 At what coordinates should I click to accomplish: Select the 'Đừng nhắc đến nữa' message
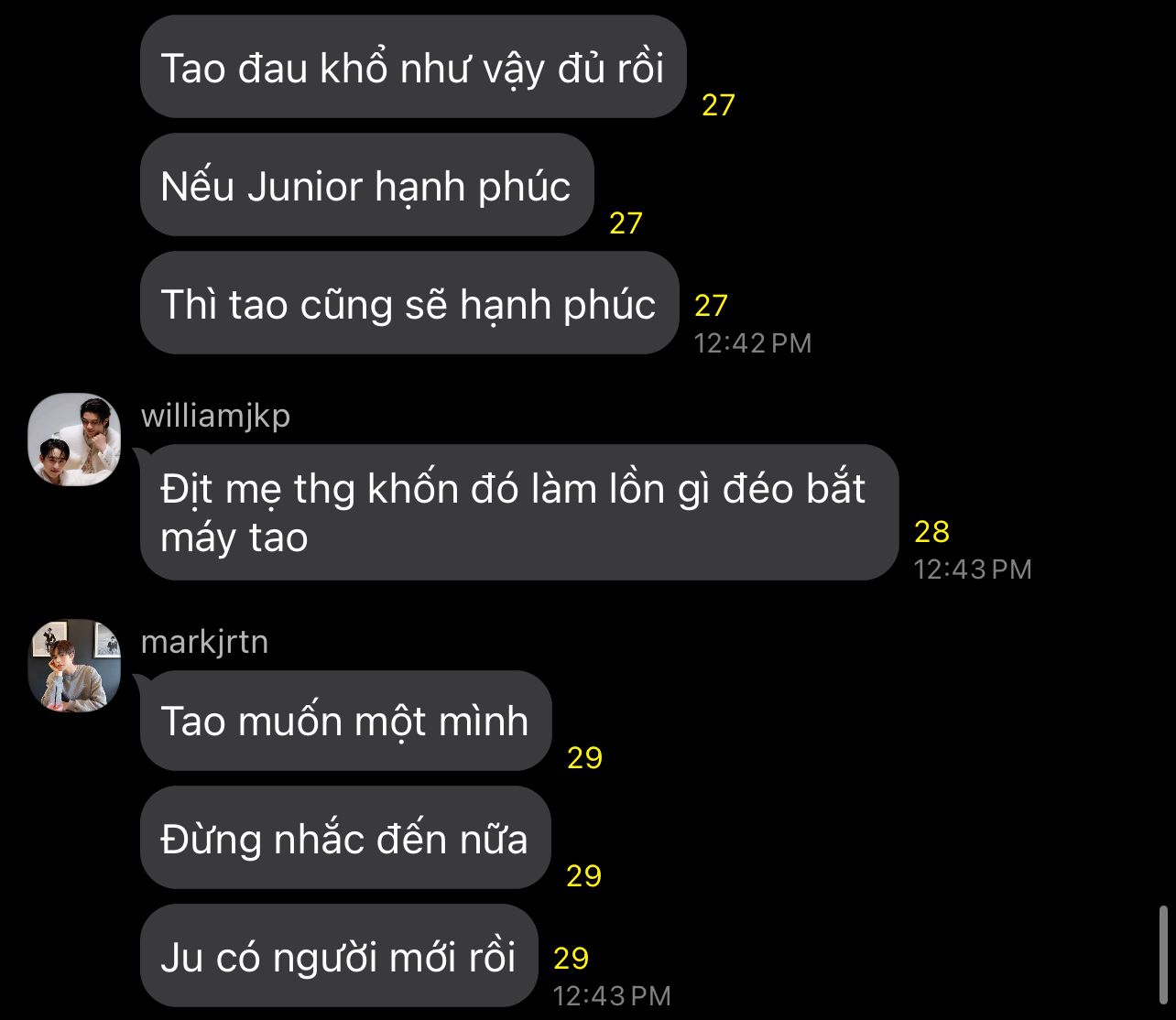[x=344, y=838]
